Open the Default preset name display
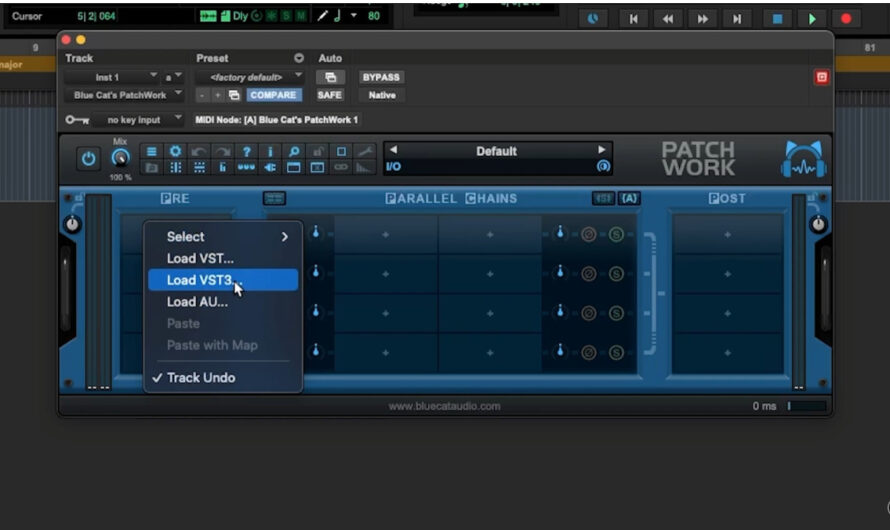Screen dimensions: 890x530 click(x=497, y=151)
